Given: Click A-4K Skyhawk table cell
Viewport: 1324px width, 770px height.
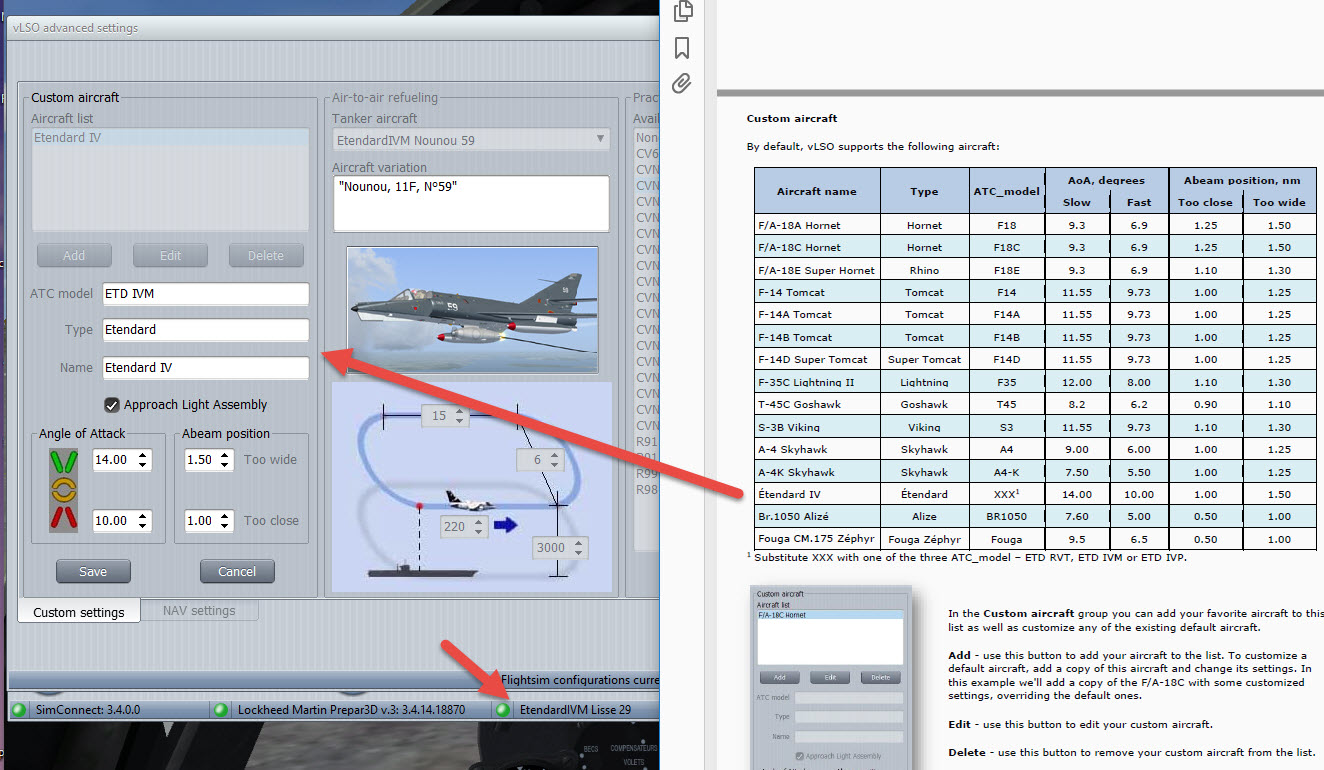Looking at the screenshot, I should click(x=819, y=472).
